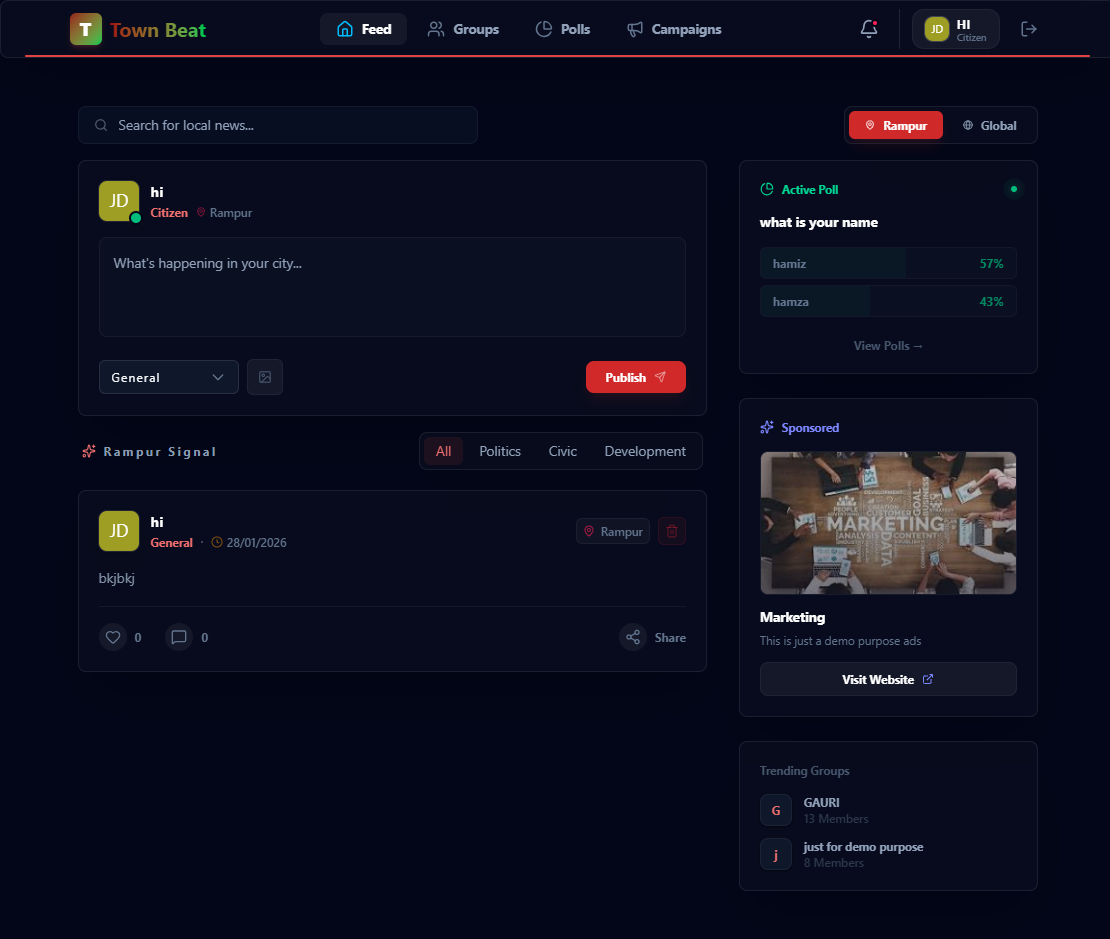The image size is (1110, 939).
Task: Select the All filter
Action: pos(443,451)
